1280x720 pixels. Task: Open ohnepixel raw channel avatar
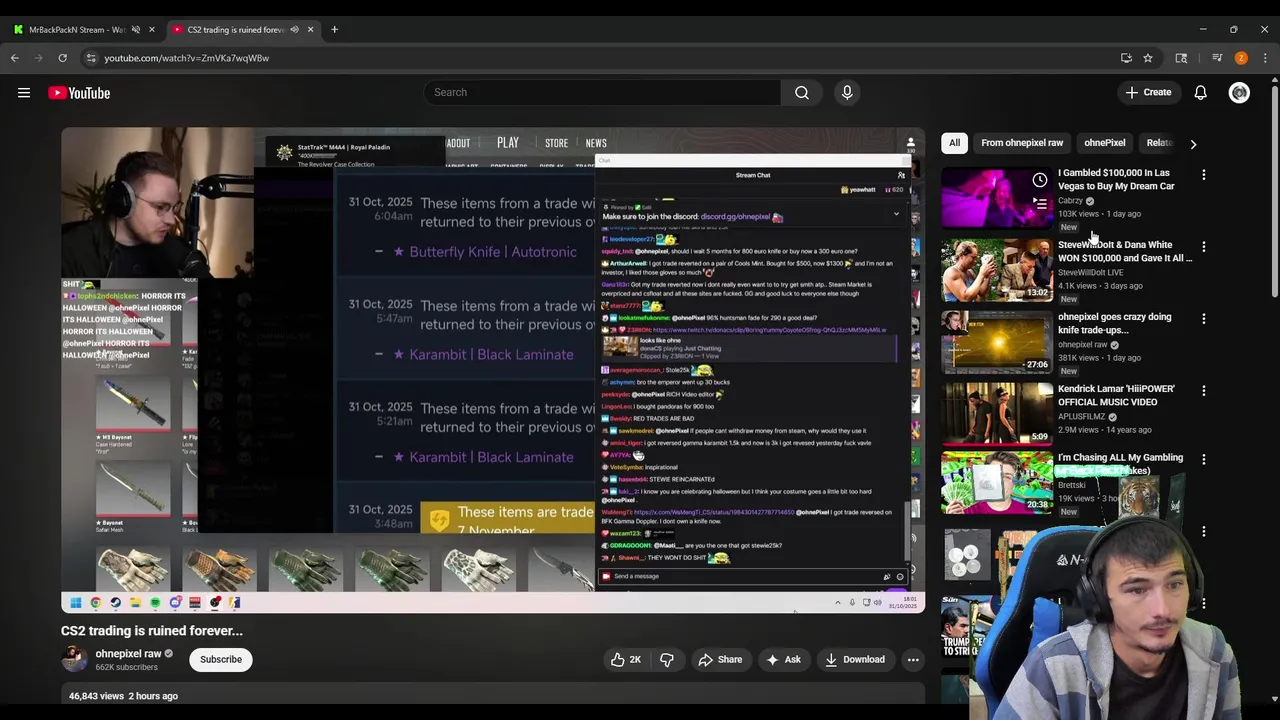tap(74, 659)
